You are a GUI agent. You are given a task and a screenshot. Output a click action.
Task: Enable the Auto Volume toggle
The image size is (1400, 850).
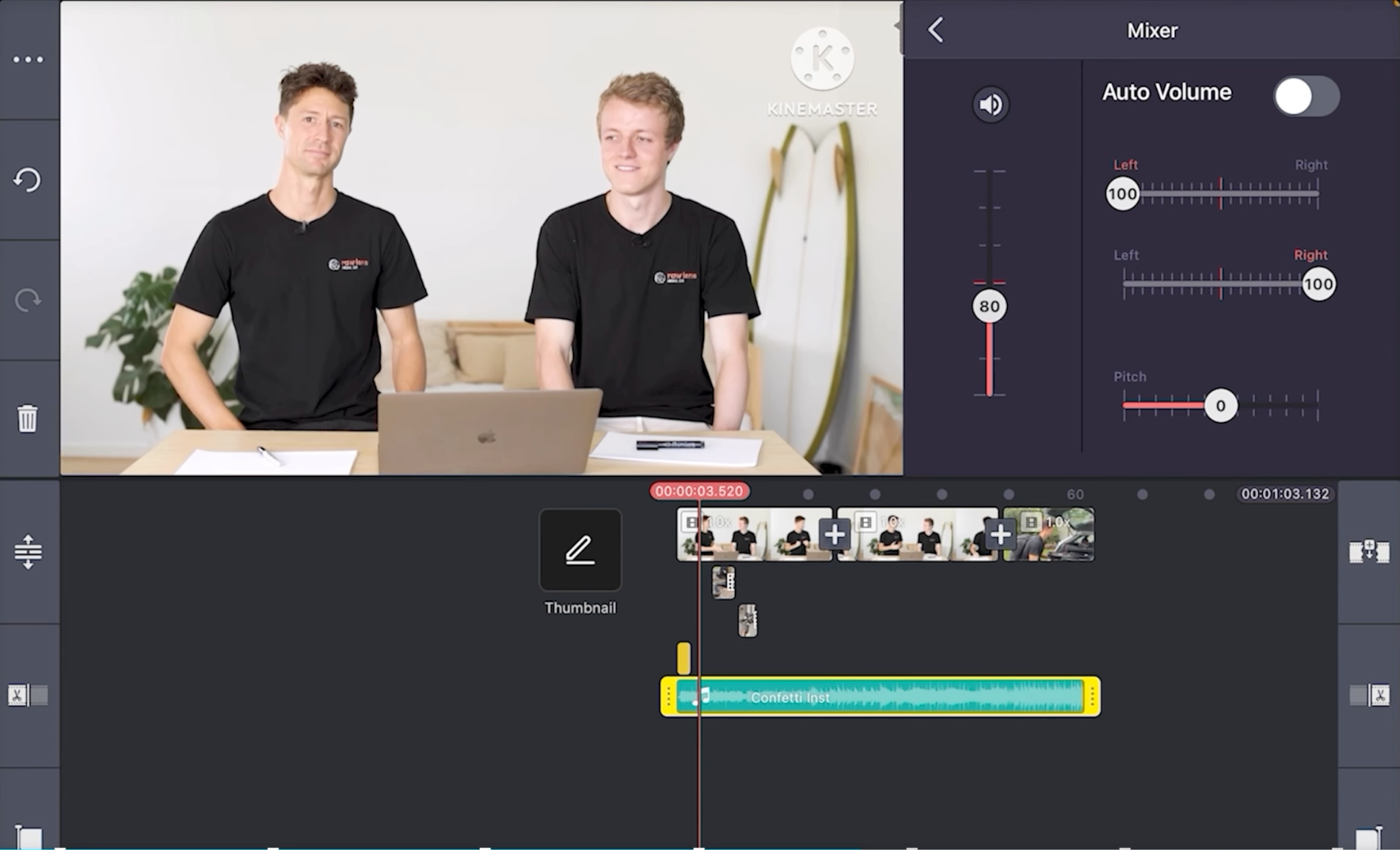[x=1305, y=96]
